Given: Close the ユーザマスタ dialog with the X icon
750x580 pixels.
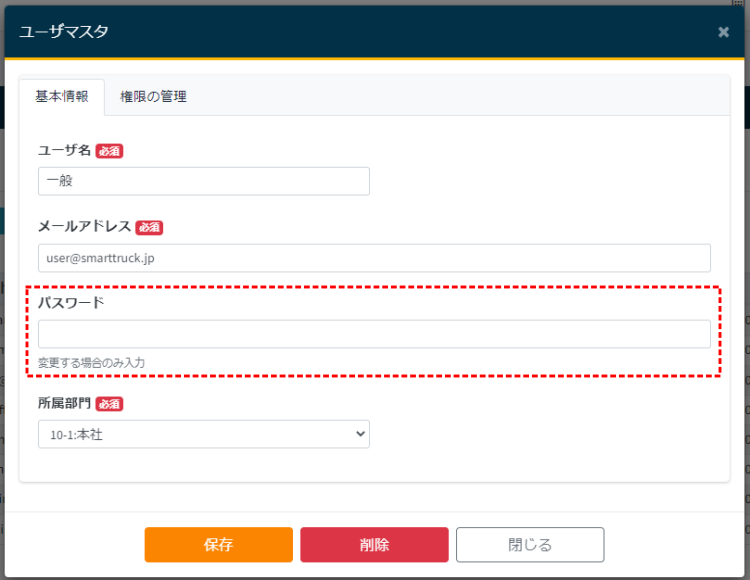Looking at the screenshot, I should tap(723, 32).
